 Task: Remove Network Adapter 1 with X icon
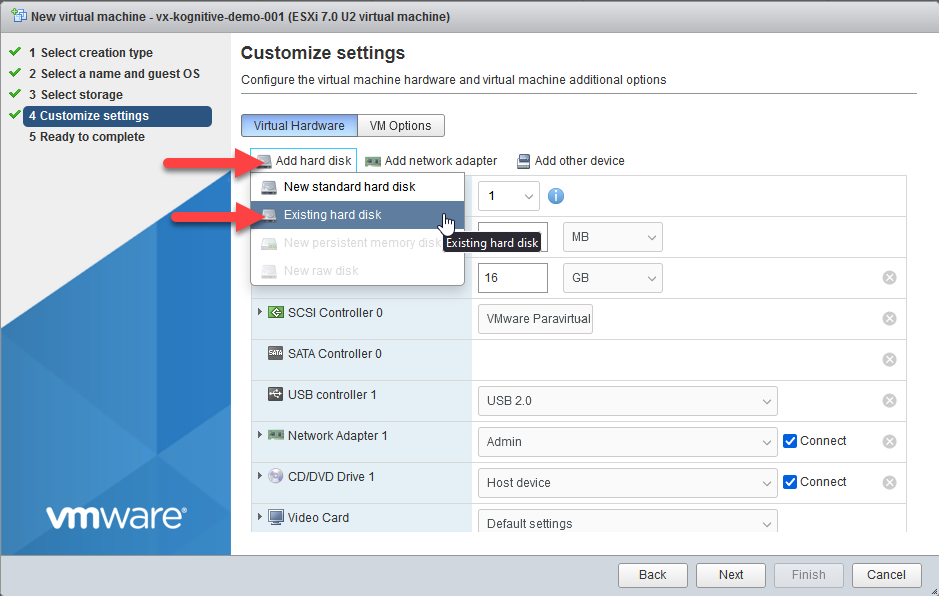889,441
